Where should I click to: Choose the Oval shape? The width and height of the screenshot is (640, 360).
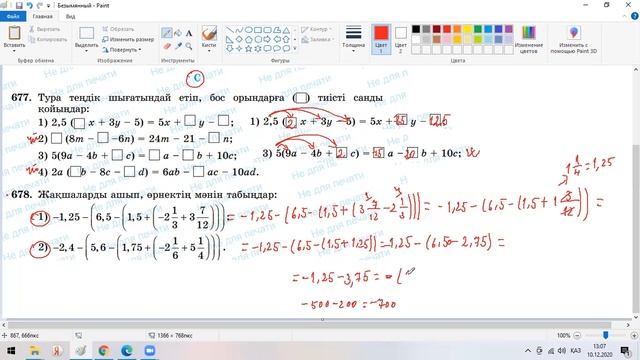249,30
